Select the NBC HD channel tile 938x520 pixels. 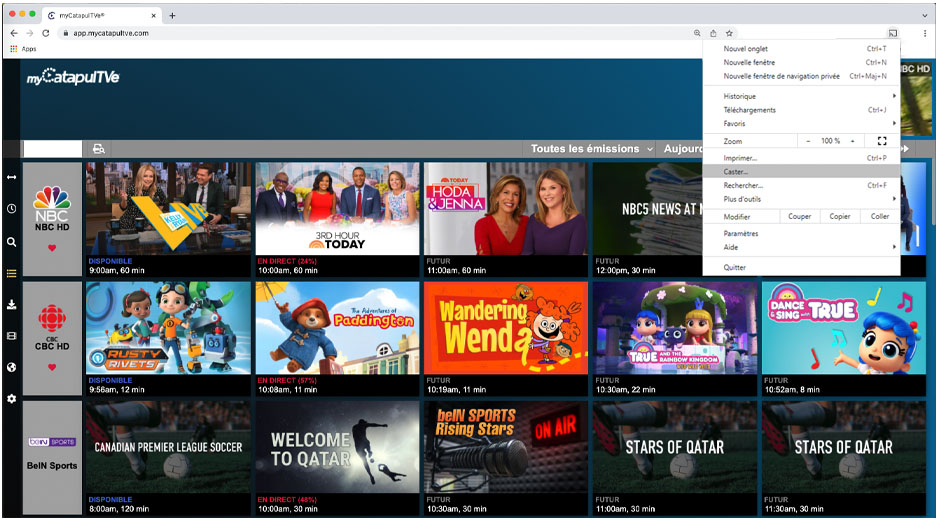pyautogui.click(x=52, y=219)
